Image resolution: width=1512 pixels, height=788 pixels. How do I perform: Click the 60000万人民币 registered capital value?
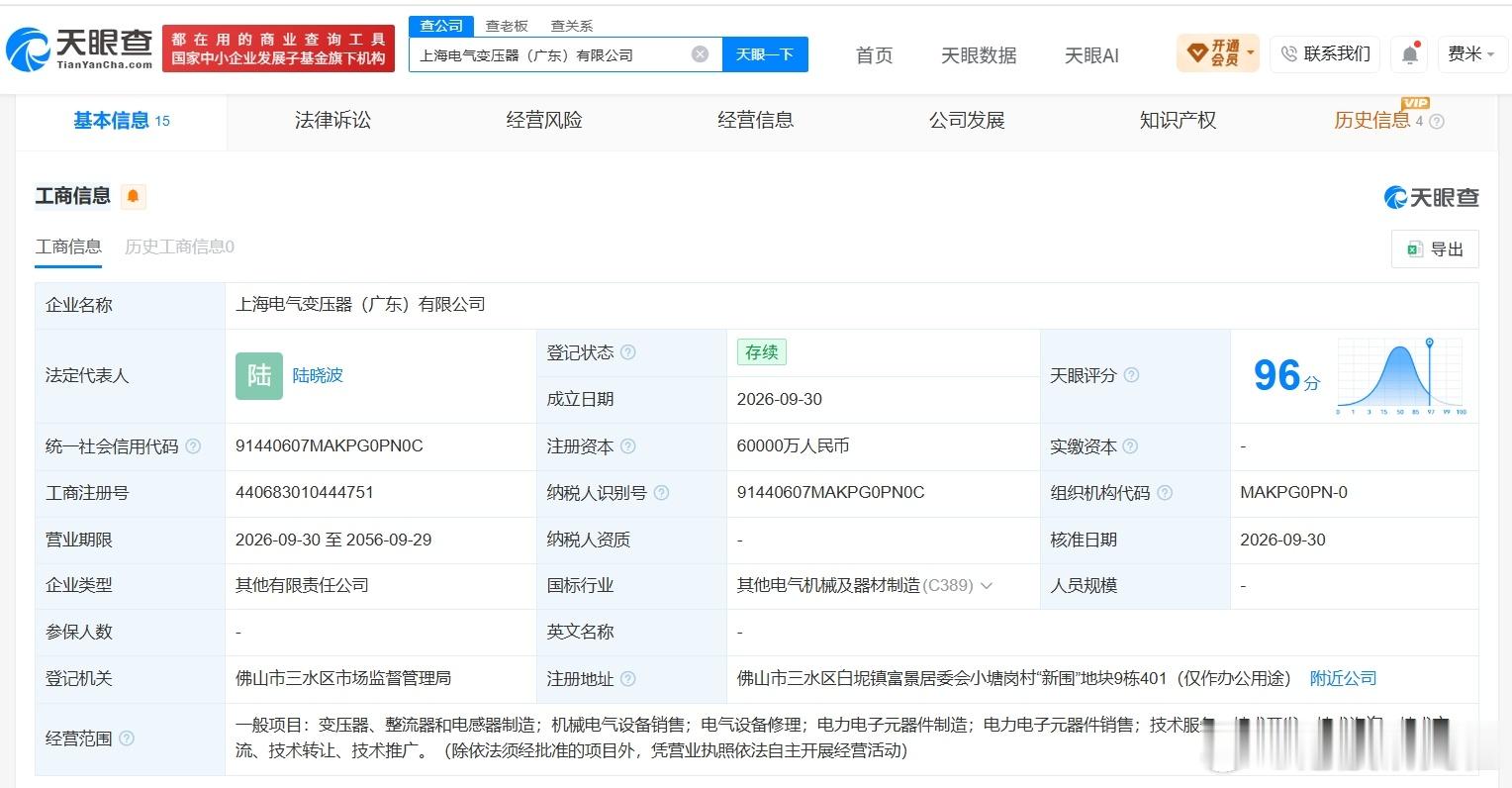793,446
